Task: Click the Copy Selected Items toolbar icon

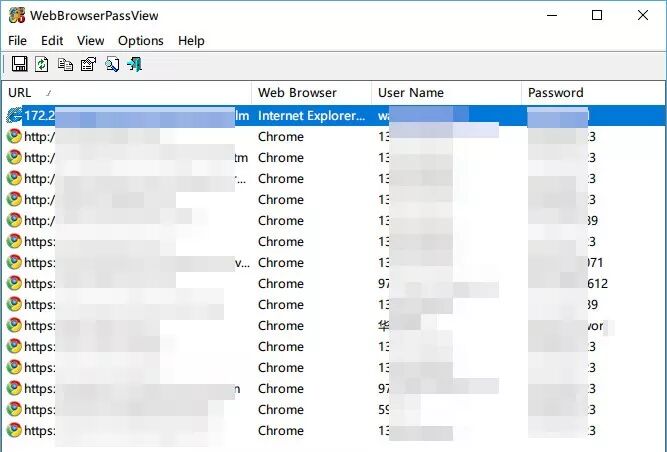Action: pyautogui.click(x=65, y=64)
